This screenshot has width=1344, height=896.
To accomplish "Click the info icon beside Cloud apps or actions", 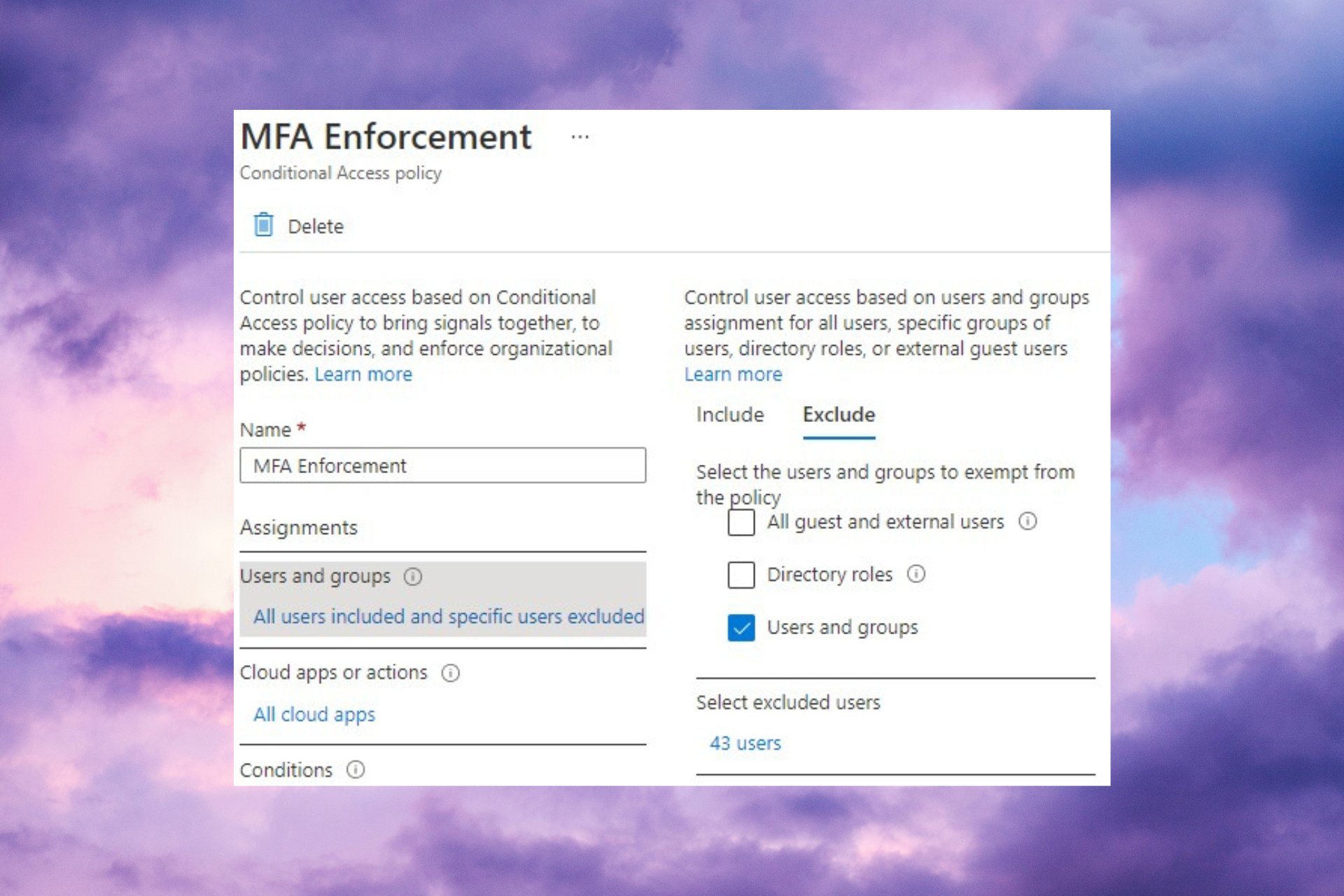I will (451, 673).
